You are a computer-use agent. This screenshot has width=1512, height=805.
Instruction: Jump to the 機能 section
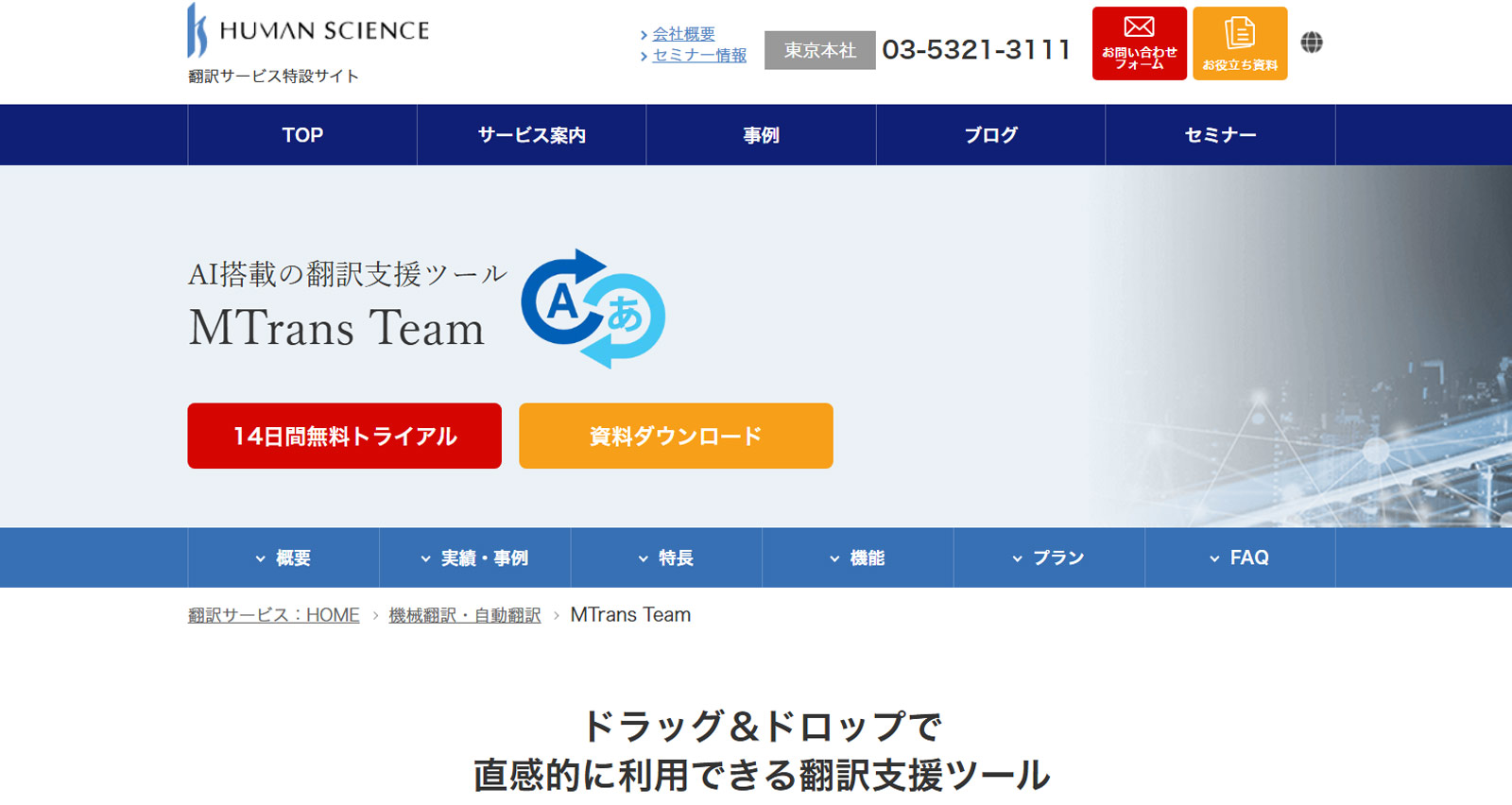pos(858,557)
